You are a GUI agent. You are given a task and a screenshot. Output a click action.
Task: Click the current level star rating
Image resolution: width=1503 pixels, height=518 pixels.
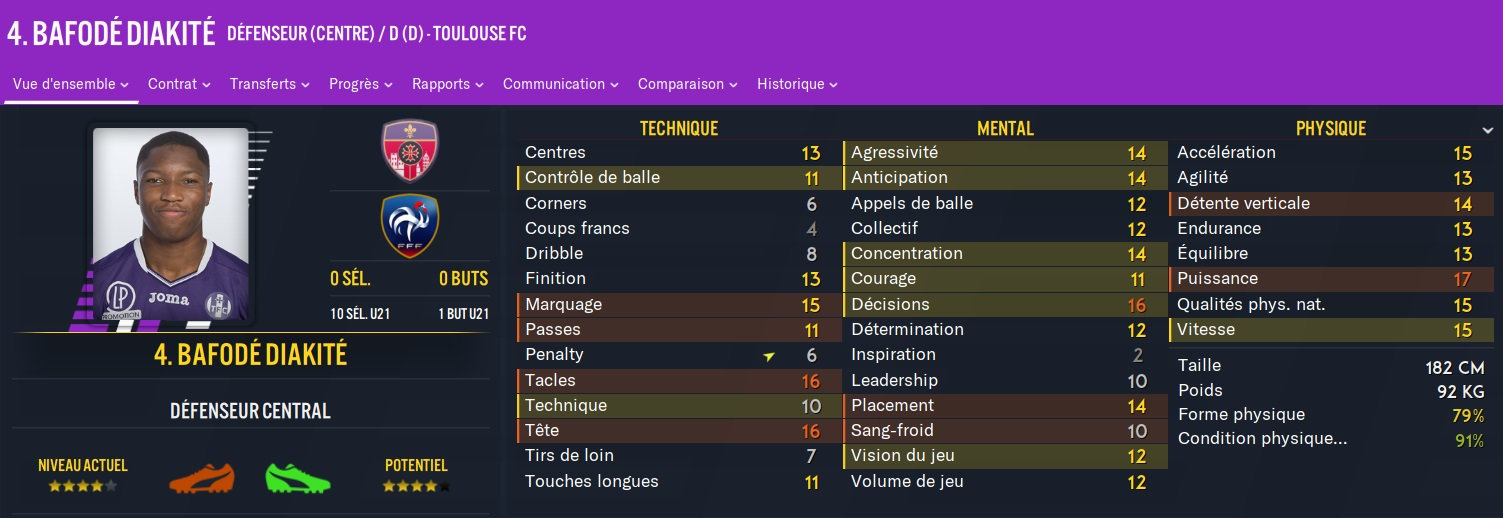click(83, 487)
